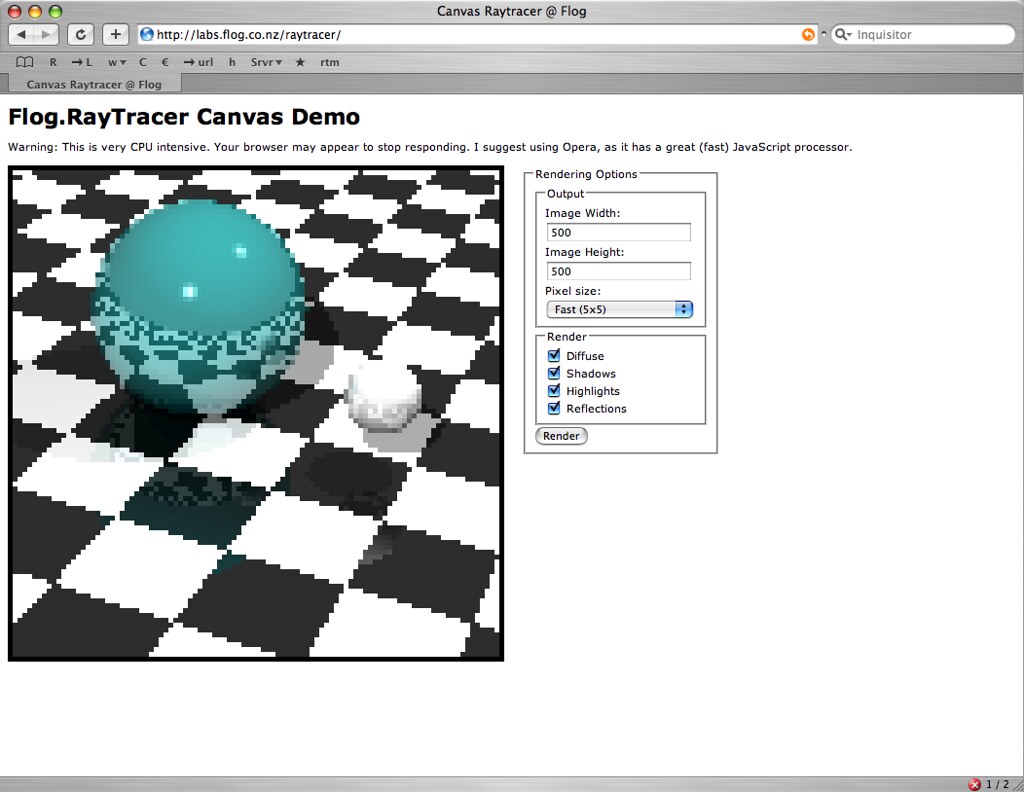Reload the raytracer page
1024x792 pixels.
tap(80, 35)
